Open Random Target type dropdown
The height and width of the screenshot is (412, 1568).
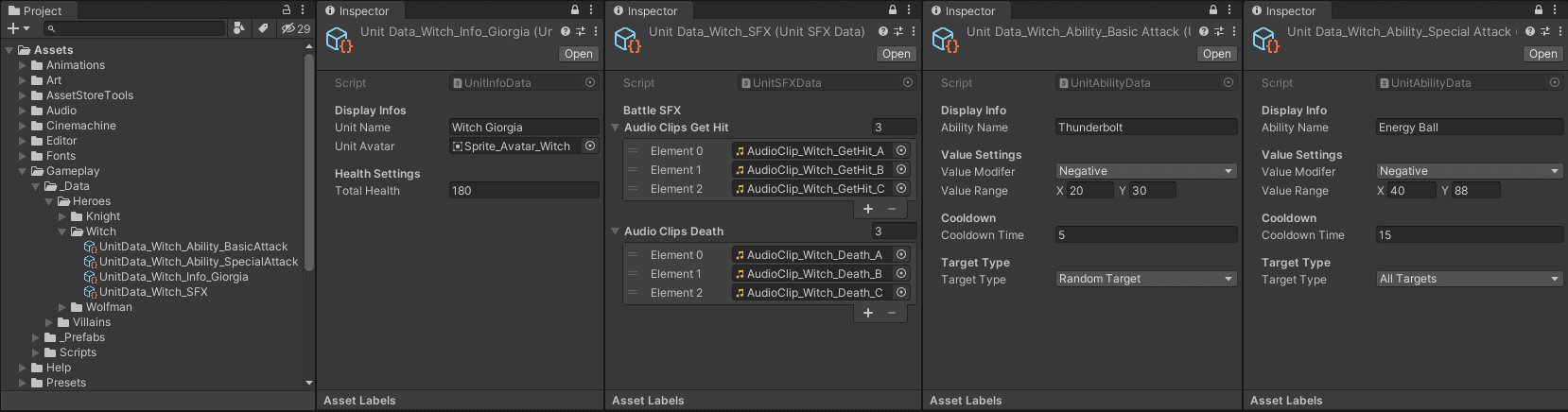(1146, 279)
